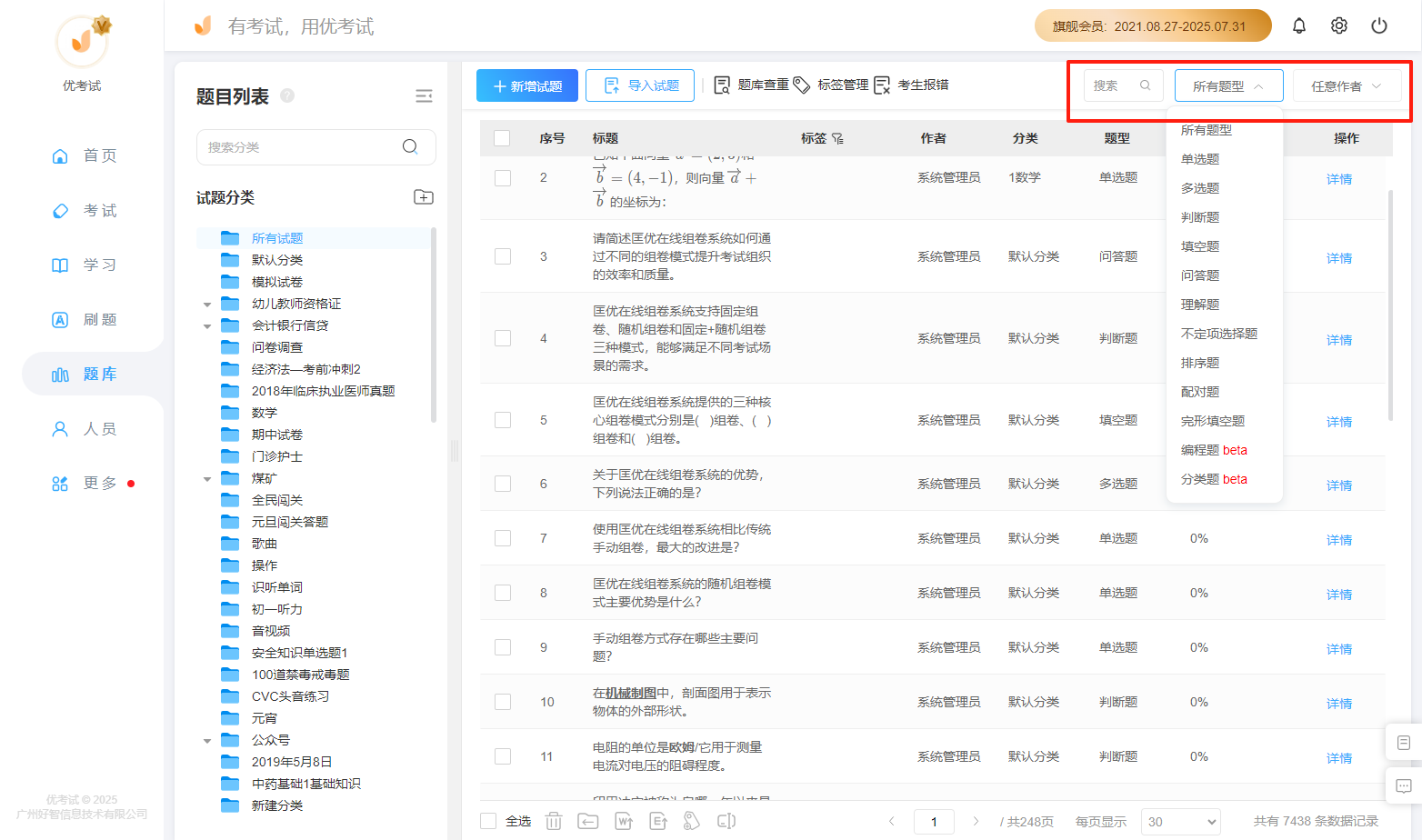Image resolution: width=1422 pixels, height=840 pixels.
Task: Click the table vertical scrollbar
Action: (x=1390, y=305)
